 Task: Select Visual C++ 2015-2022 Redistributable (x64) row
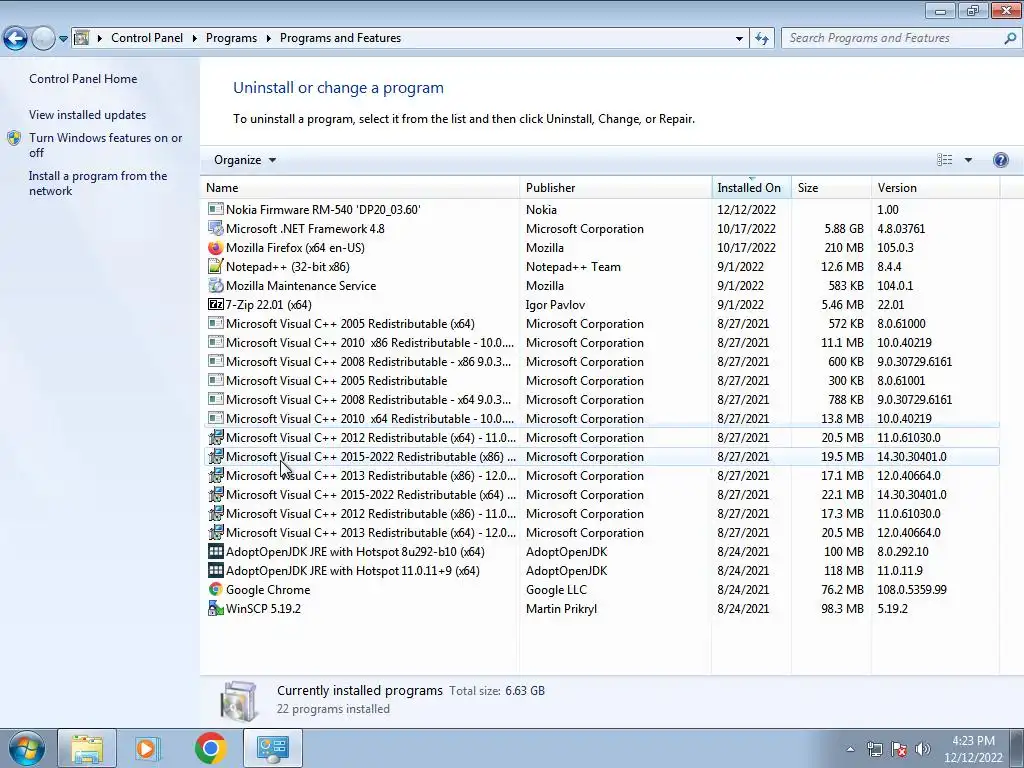[x=601, y=494]
